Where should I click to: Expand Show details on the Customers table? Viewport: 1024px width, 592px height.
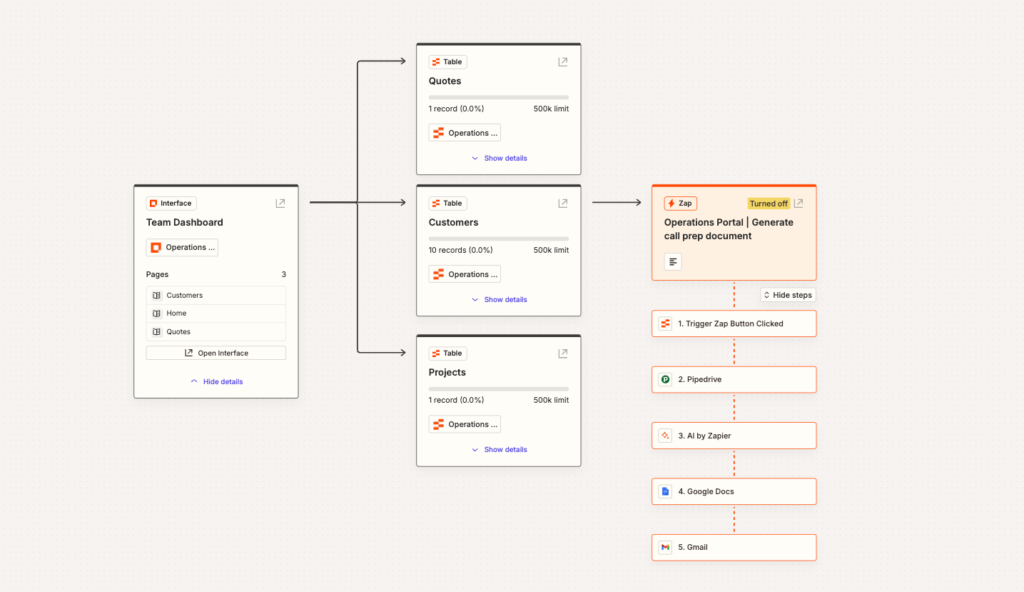point(498,299)
